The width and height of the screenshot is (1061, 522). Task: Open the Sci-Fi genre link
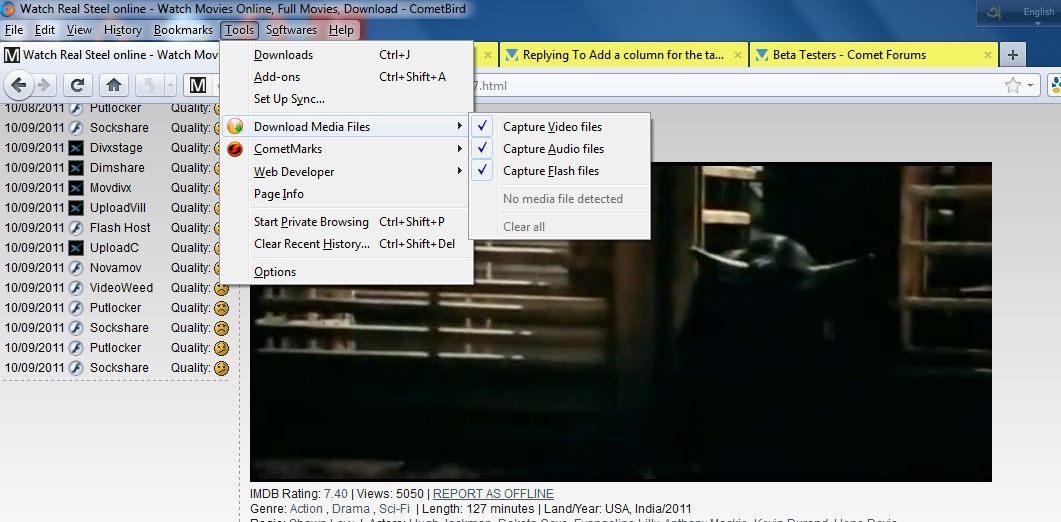coord(394,508)
